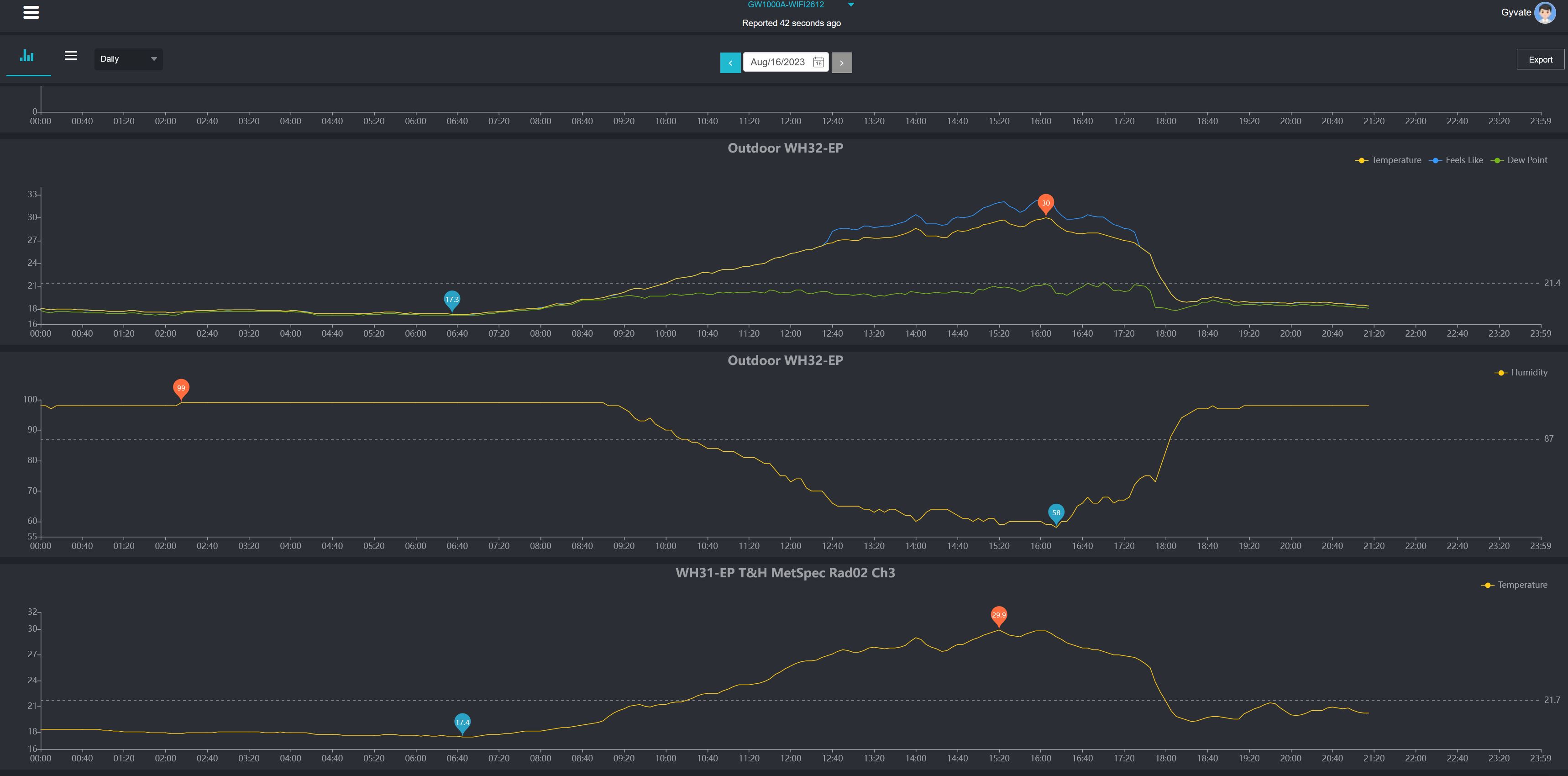Switch to chart graph view
The image size is (1568, 776).
[27, 57]
